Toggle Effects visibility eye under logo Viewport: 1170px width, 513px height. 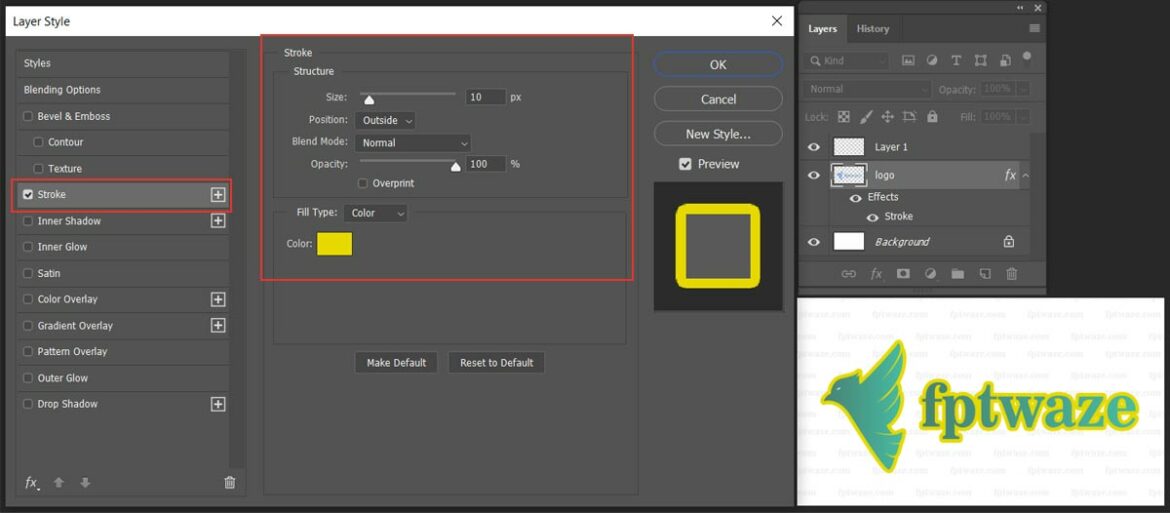coord(856,198)
